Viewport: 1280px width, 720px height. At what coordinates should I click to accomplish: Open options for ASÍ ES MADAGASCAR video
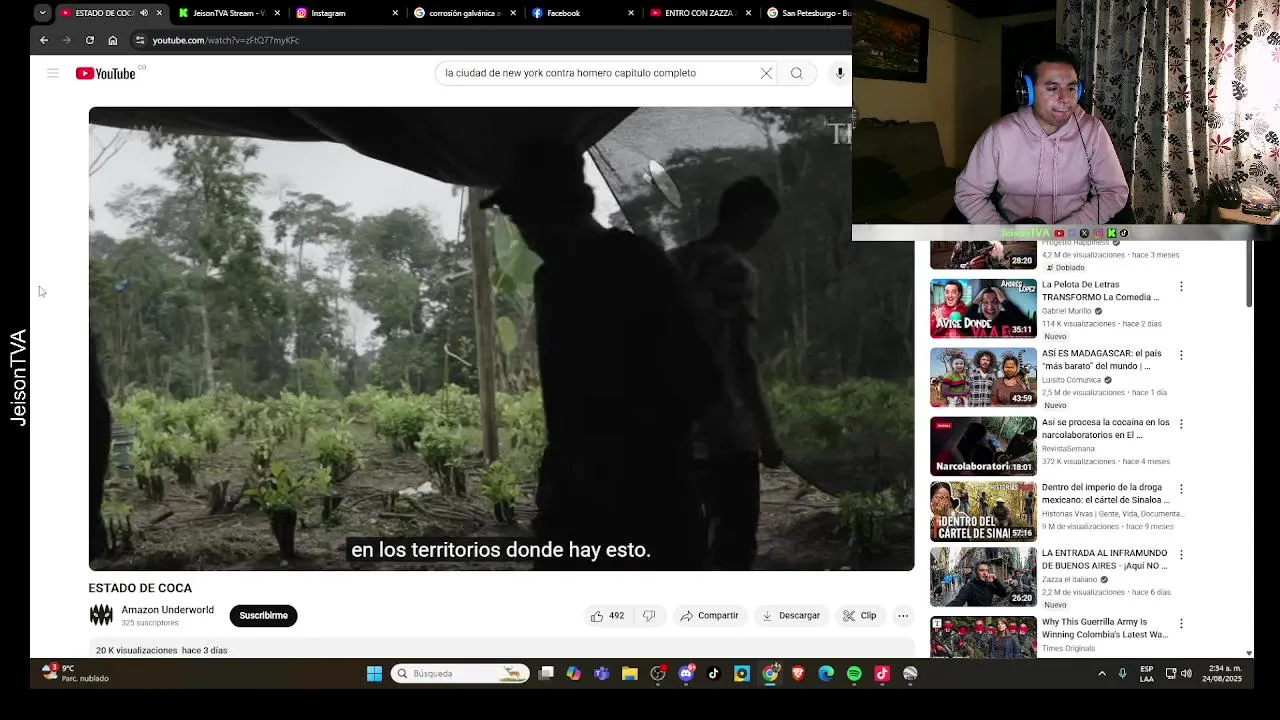tap(1181, 355)
